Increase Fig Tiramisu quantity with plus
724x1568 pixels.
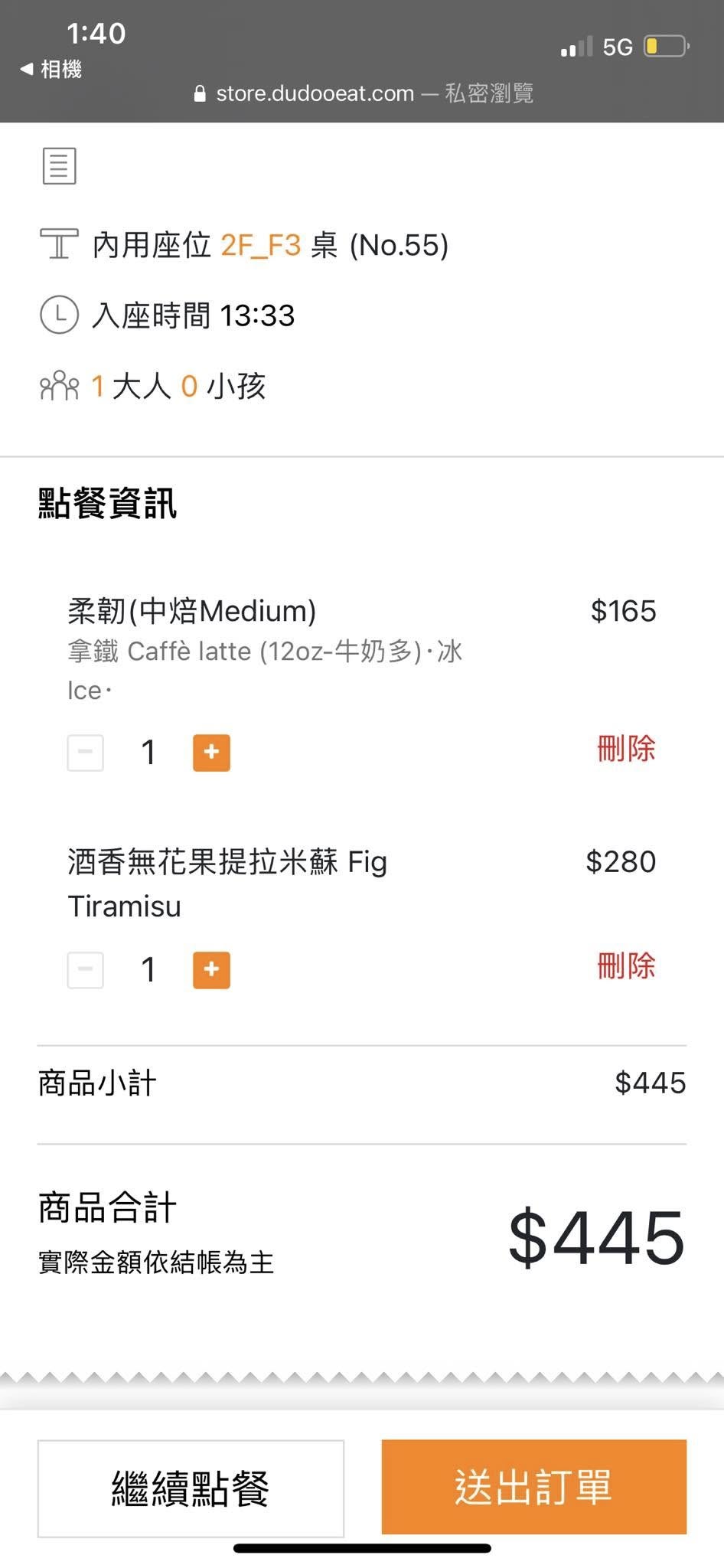click(211, 969)
